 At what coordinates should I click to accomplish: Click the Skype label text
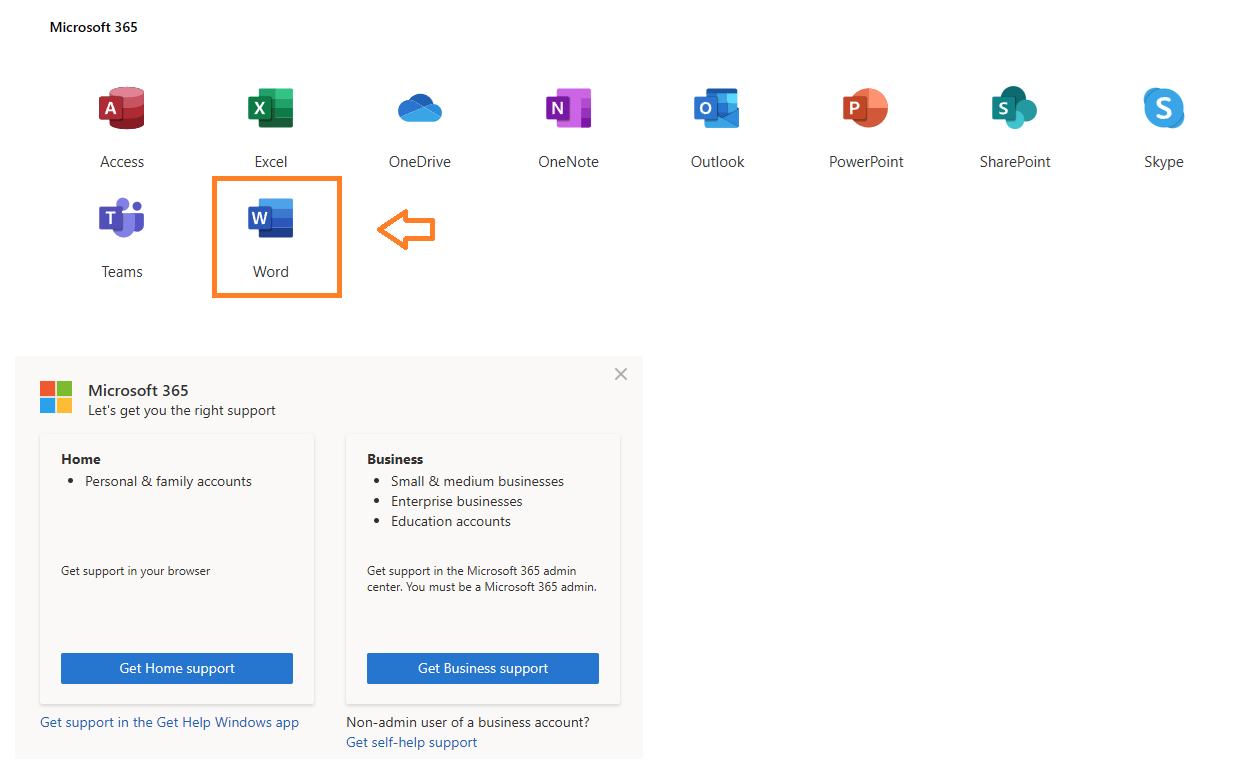point(1164,162)
